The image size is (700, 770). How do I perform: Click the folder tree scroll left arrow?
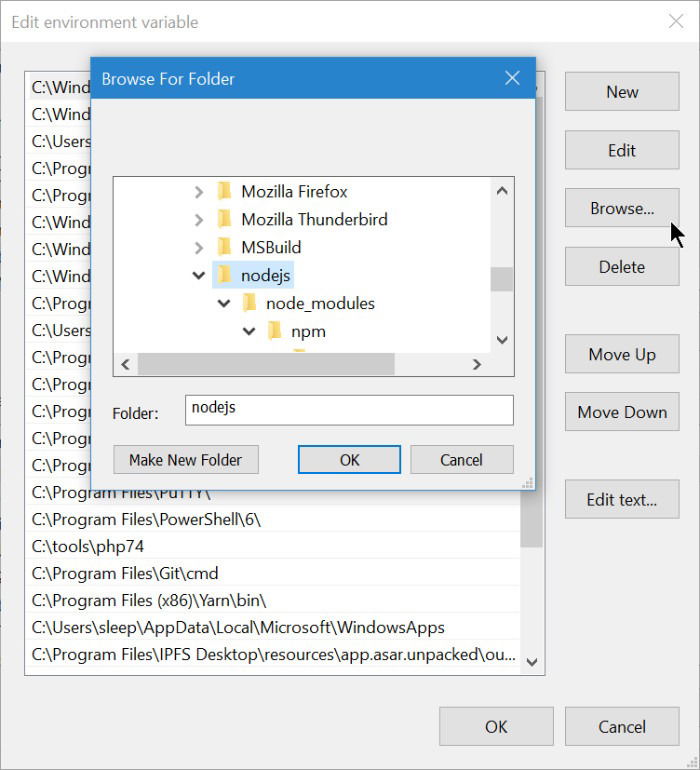pyautogui.click(x=126, y=364)
